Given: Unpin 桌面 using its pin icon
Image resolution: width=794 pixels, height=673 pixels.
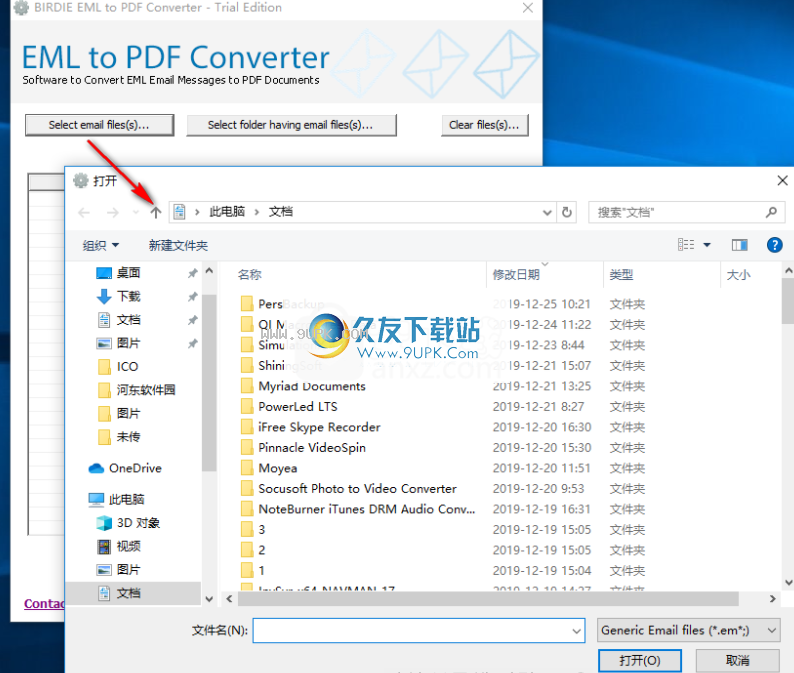Looking at the screenshot, I should point(192,273).
